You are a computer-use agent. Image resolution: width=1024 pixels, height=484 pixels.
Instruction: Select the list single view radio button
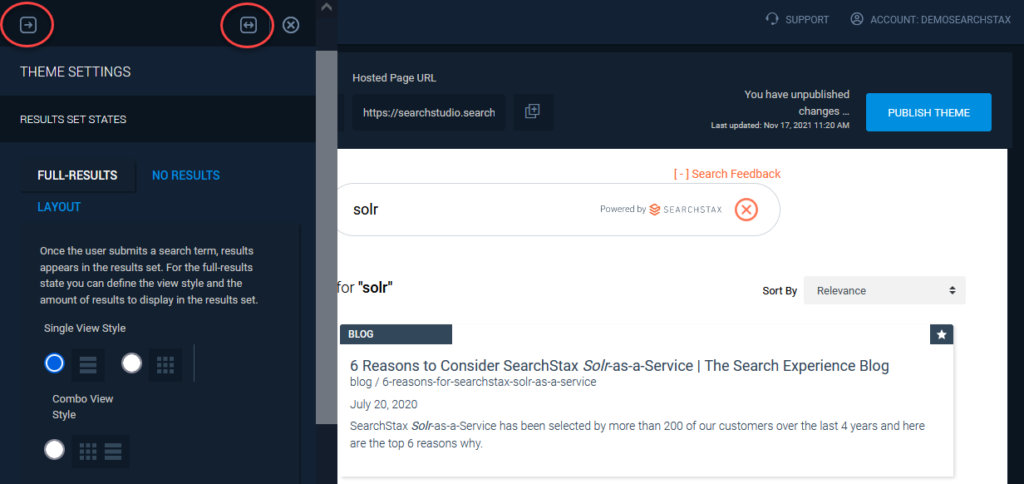click(54, 363)
